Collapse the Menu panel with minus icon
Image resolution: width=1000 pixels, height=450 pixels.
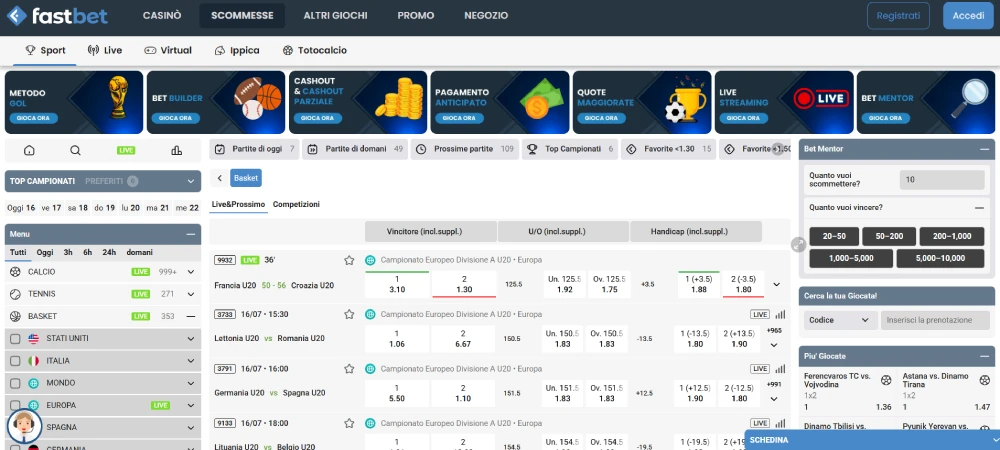190,234
